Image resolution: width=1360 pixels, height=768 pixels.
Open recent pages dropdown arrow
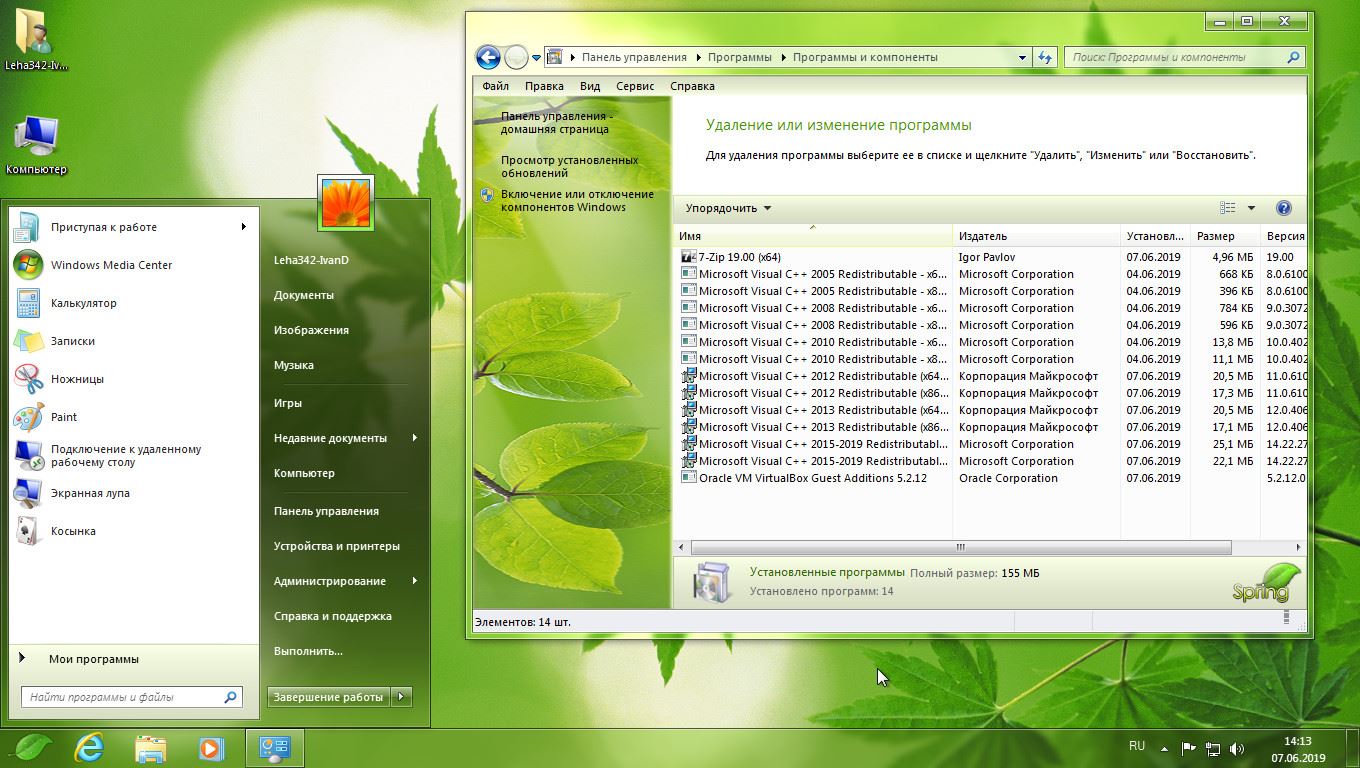coord(537,58)
